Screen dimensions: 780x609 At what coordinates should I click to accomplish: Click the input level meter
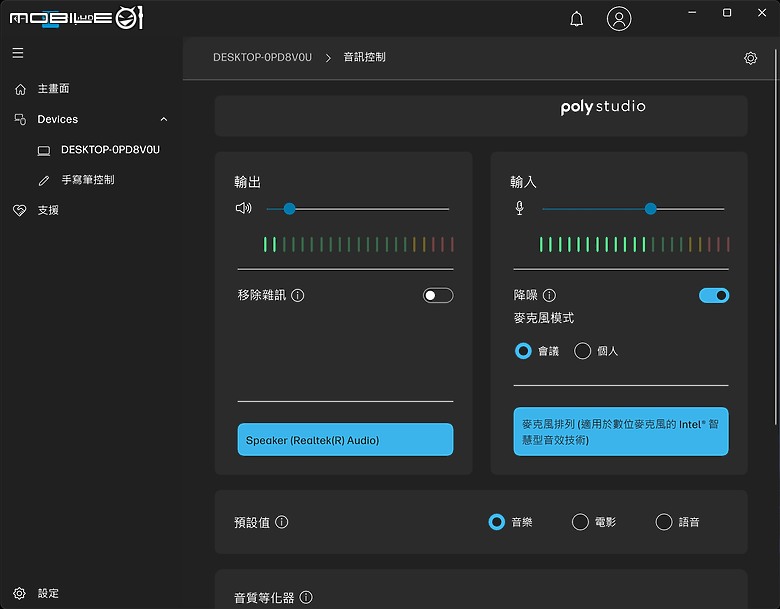coord(634,244)
